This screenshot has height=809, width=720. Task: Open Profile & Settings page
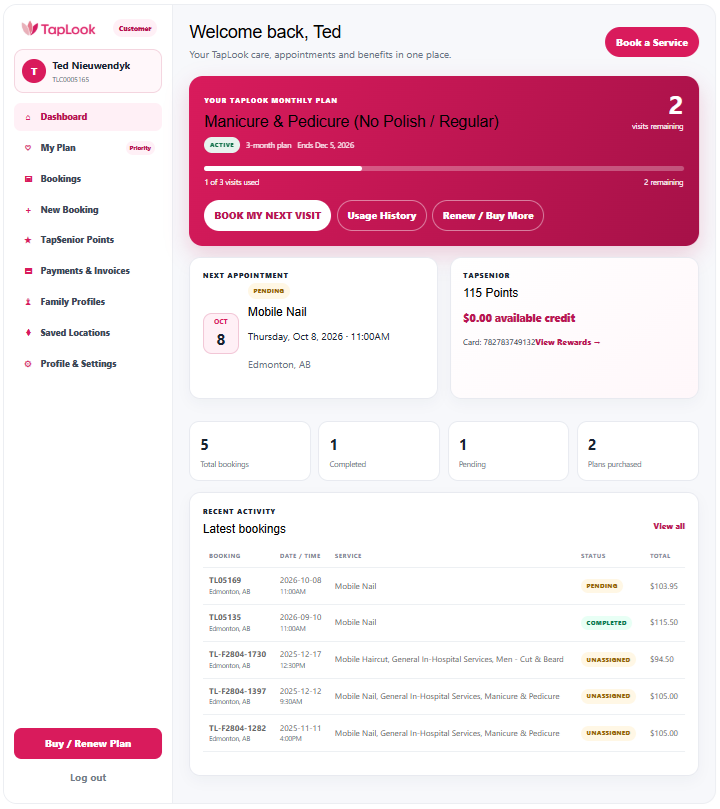tap(88, 364)
